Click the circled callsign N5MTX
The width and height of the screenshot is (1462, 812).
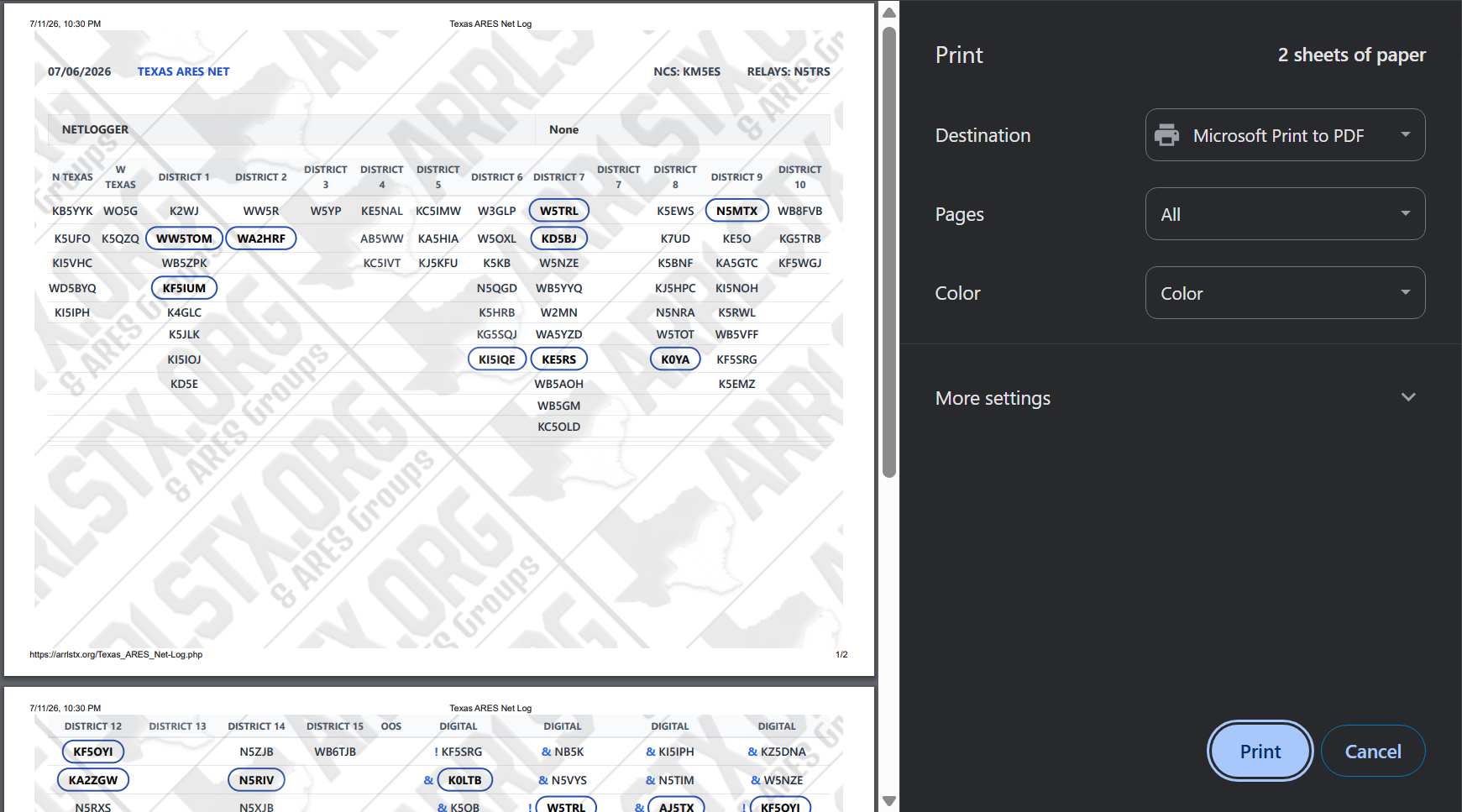click(x=736, y=211)
